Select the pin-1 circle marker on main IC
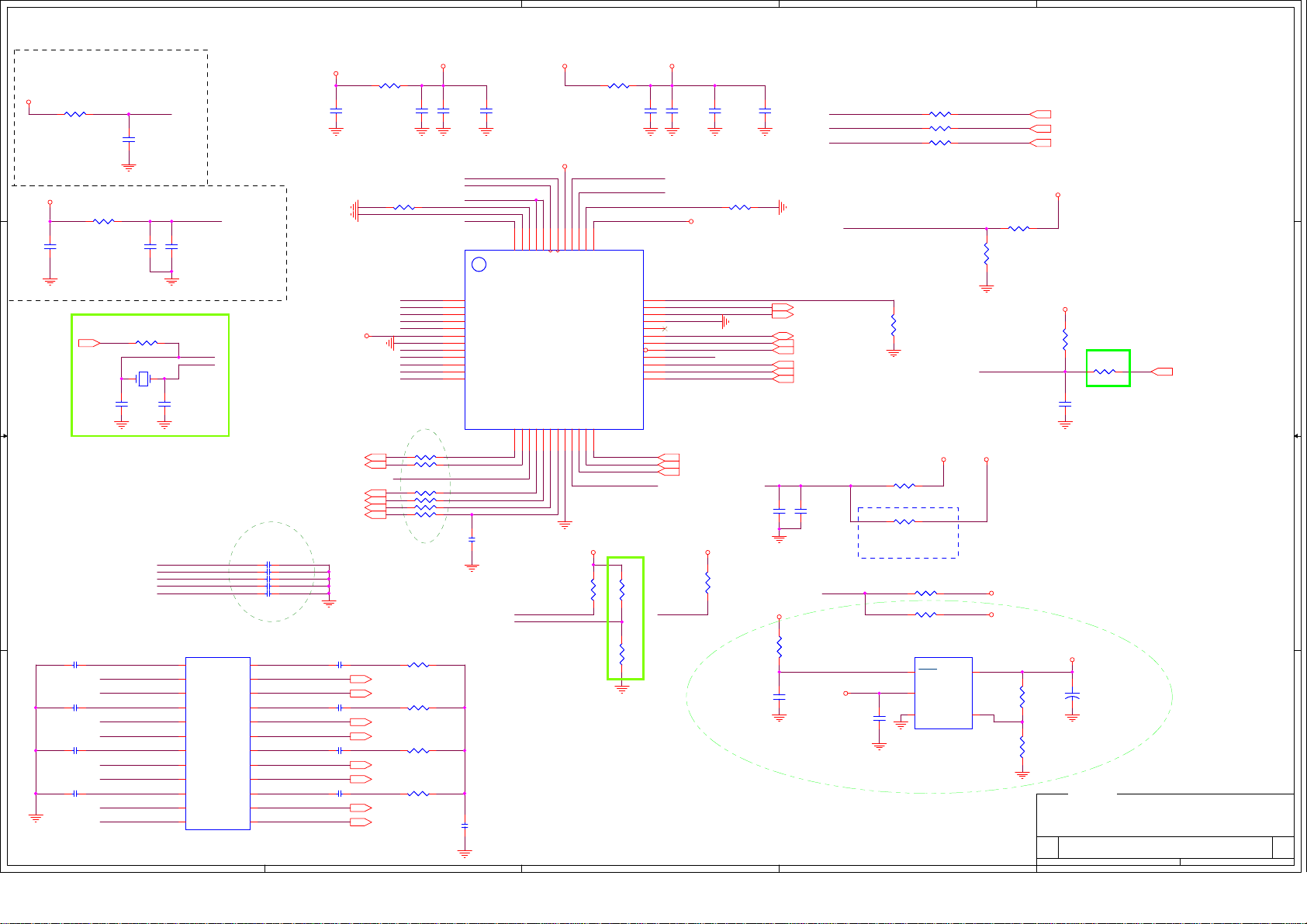This screenshot has width=1307, height=924. (x=479, y=265)
